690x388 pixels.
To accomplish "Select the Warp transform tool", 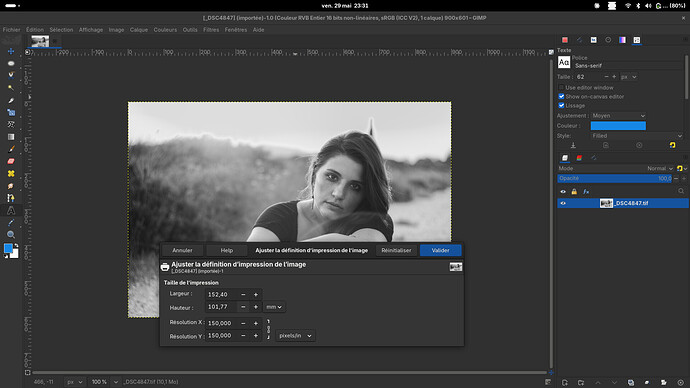I will 11,124.
